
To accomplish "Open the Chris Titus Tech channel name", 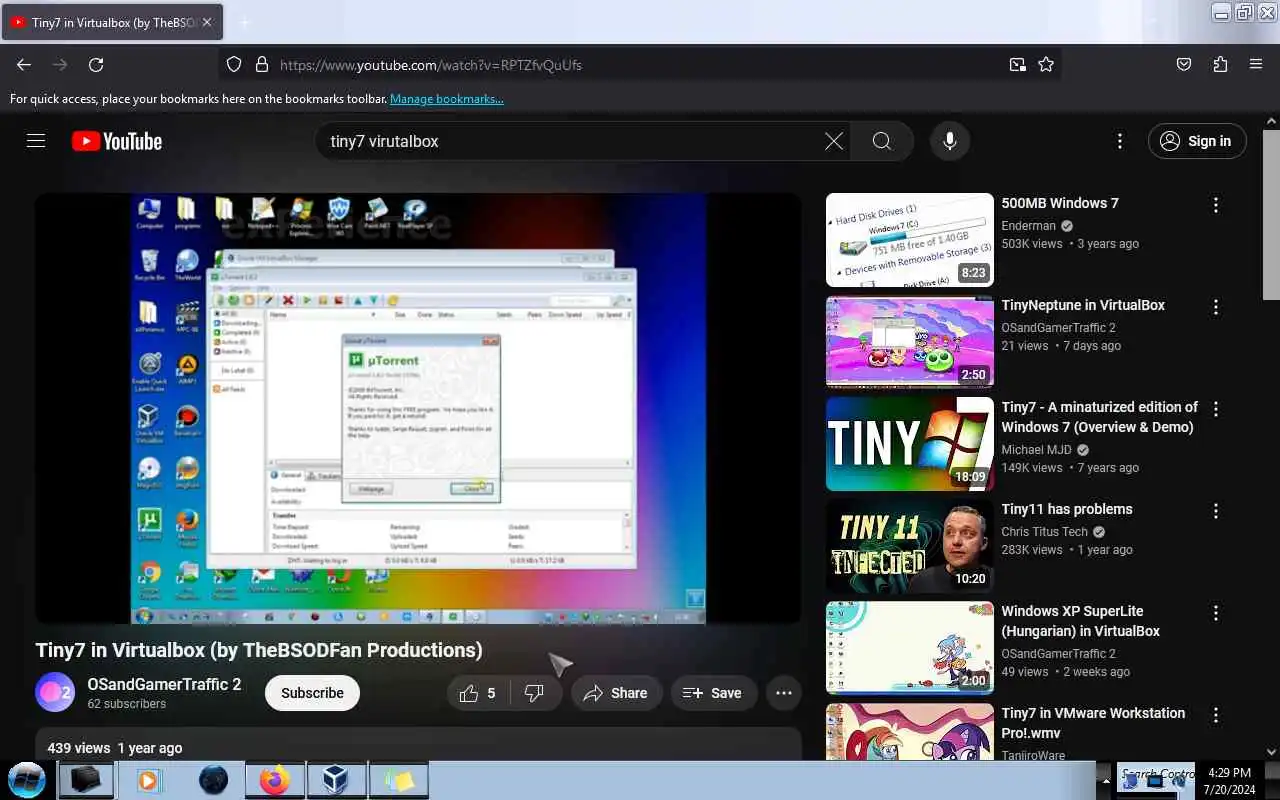I will point(1045,532).
